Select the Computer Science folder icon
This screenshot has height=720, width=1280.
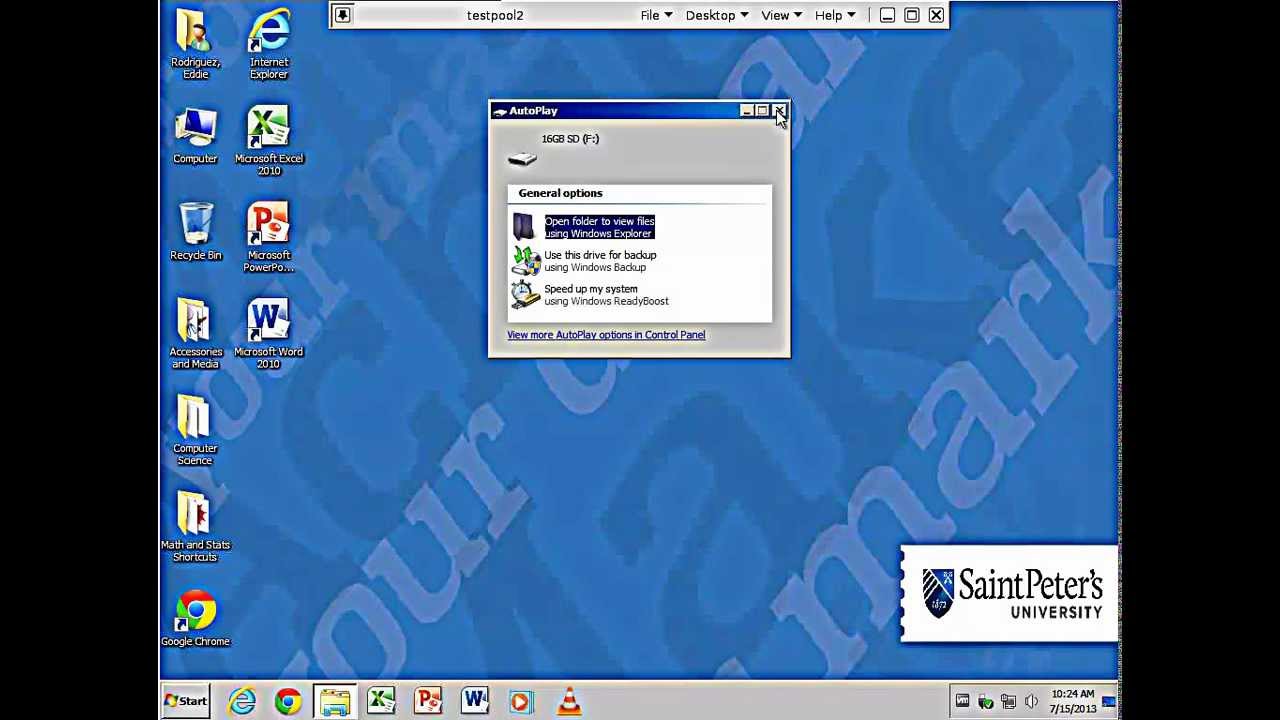point(195,430)
